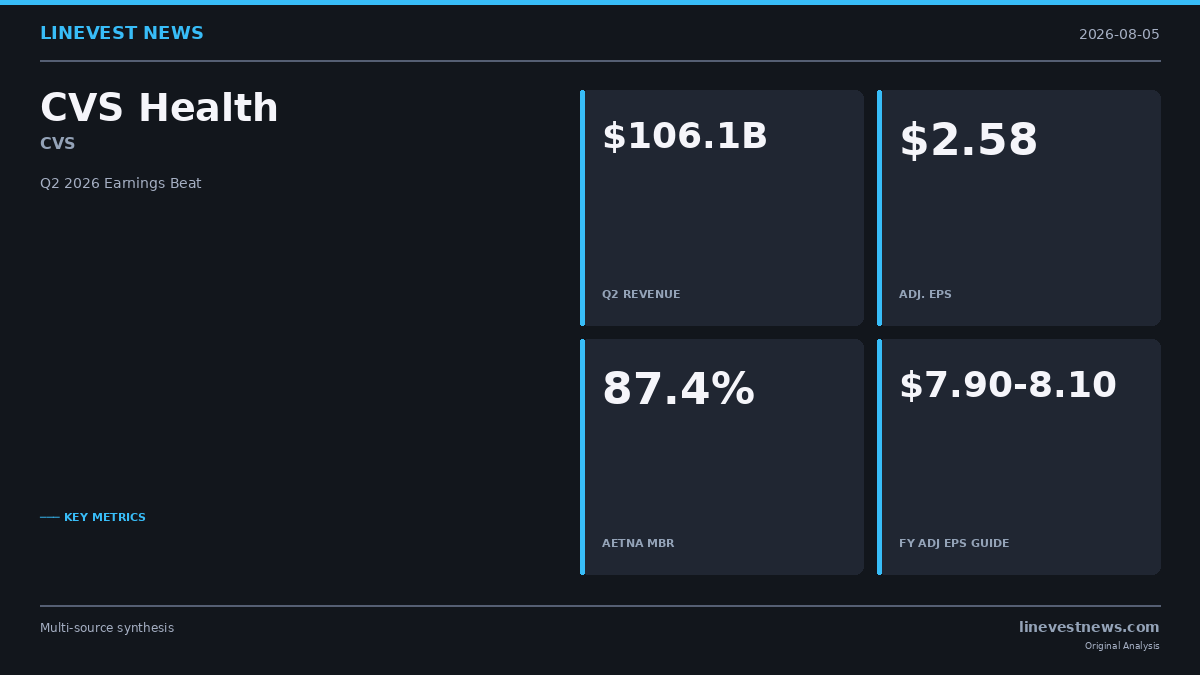Click the blue accent bar on revenue card
Screen dimensions: 1200x675
[582, 208]
